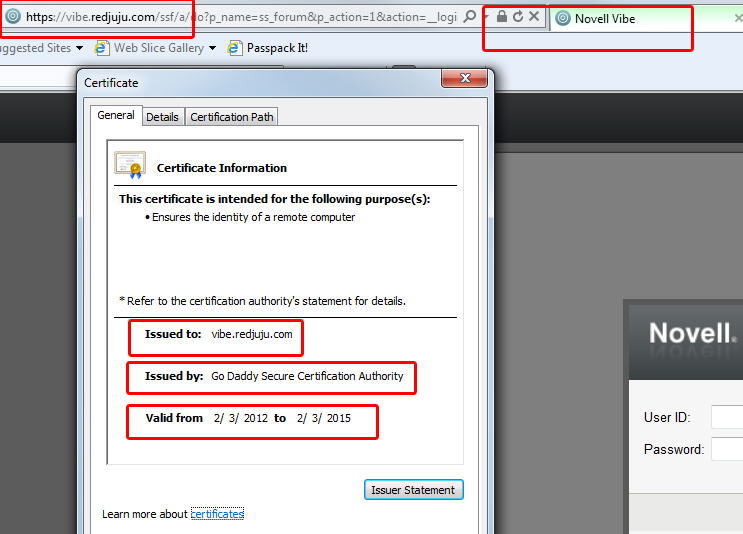Open the certificates help link

coord(217,514)
